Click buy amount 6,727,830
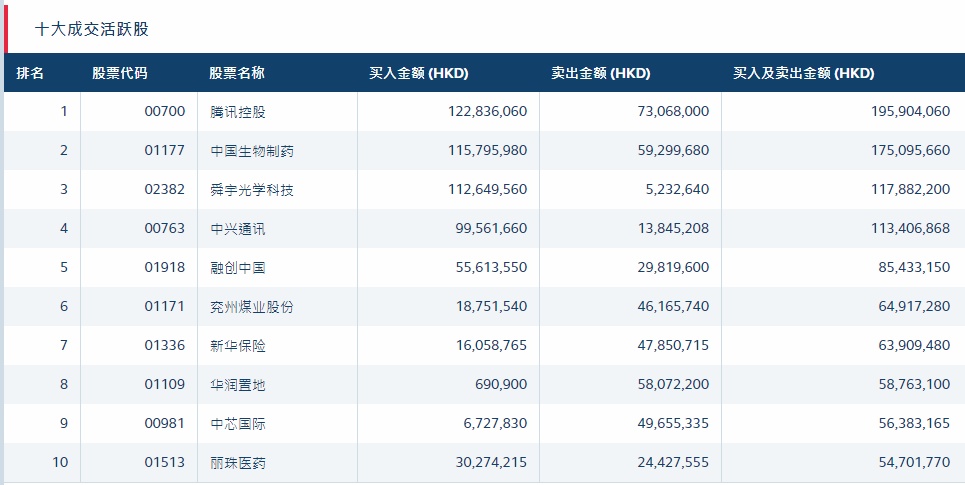Screen dimensions: 965x485 tap(495, 423)
